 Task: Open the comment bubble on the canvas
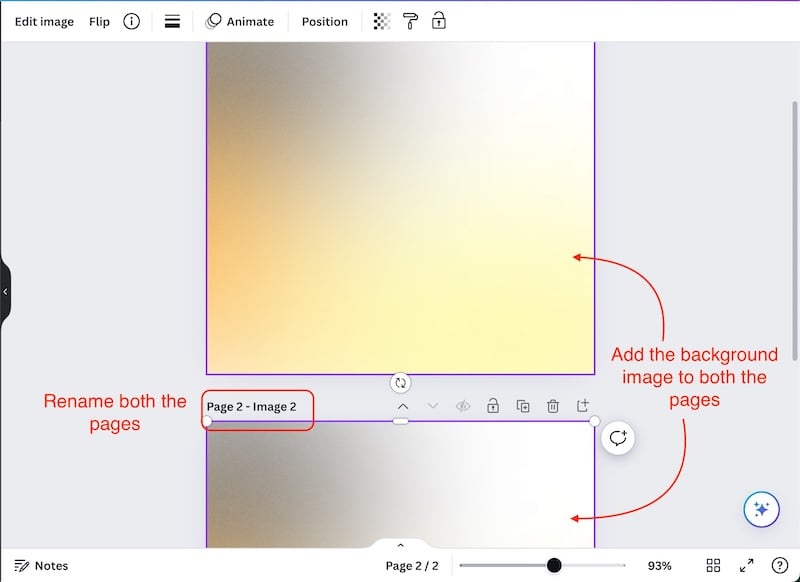coord(618,438)
